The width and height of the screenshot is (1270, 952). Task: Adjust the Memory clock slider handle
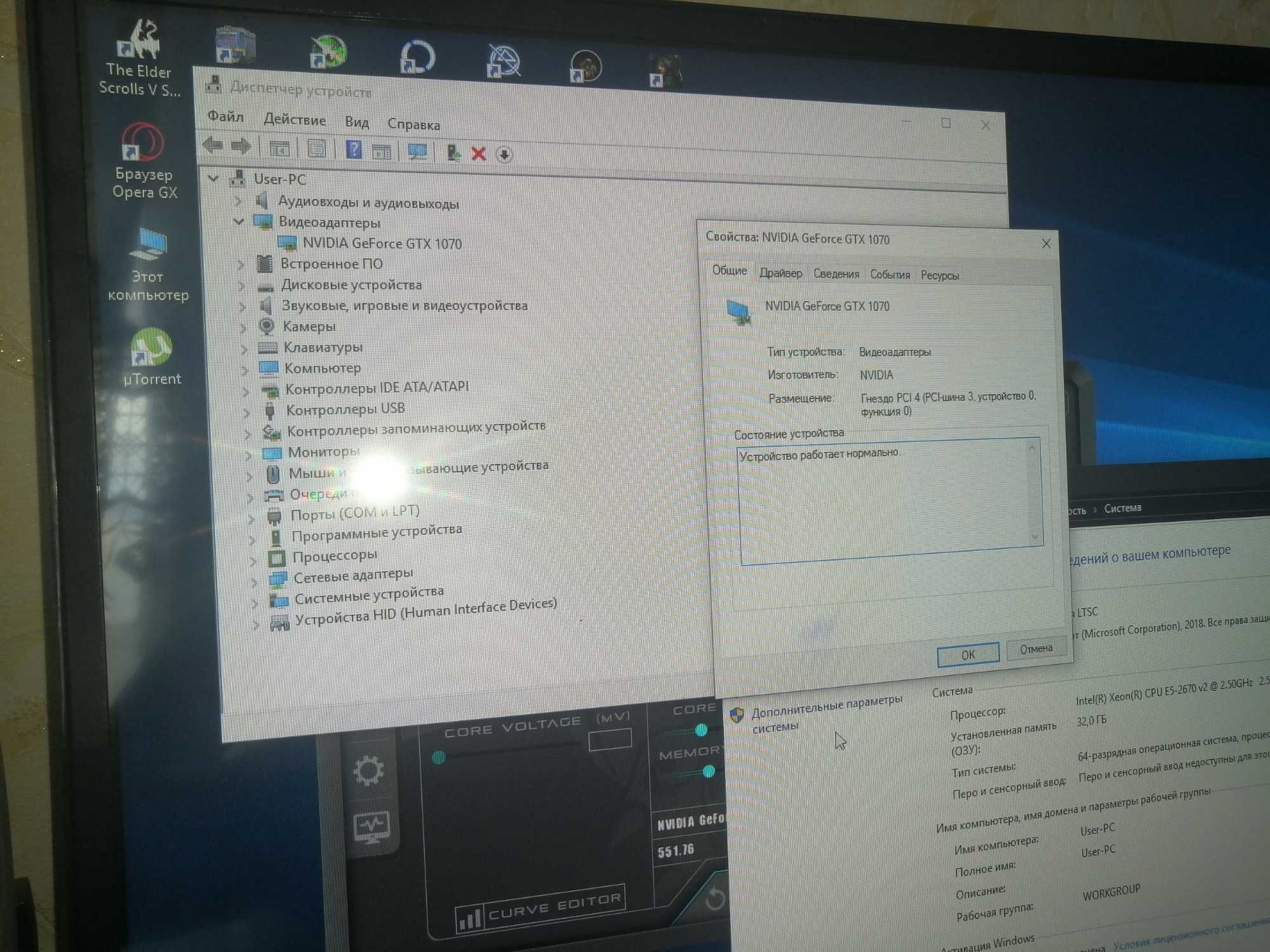pos(709,771)
